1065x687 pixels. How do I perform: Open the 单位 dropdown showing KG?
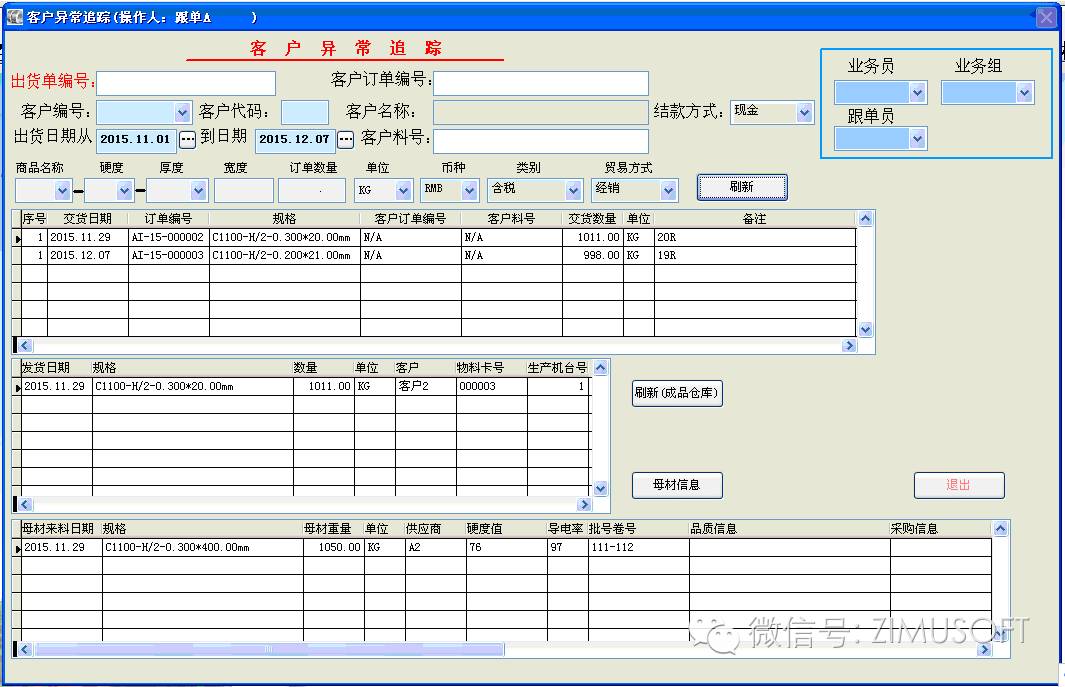coord(403,190)
